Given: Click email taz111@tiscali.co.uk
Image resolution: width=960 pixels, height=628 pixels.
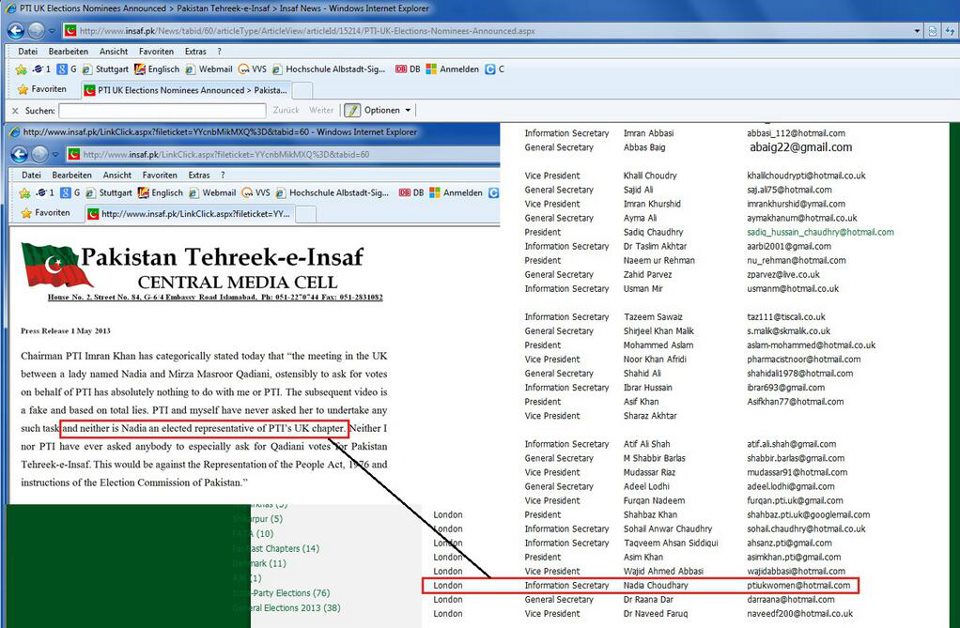Looking at the screenshot, I should [786, 316].
